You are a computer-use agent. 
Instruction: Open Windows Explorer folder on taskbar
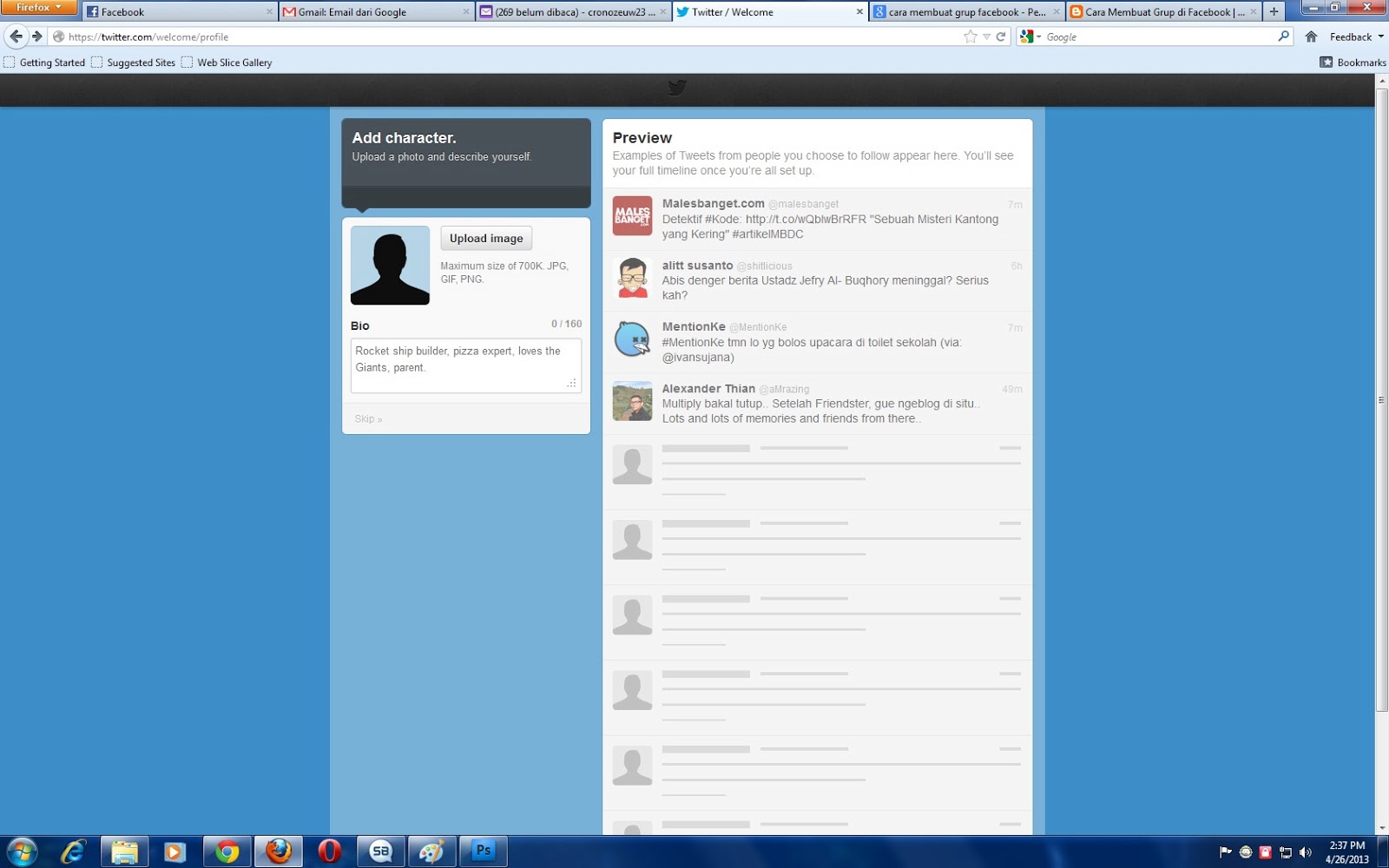[124, 852]
